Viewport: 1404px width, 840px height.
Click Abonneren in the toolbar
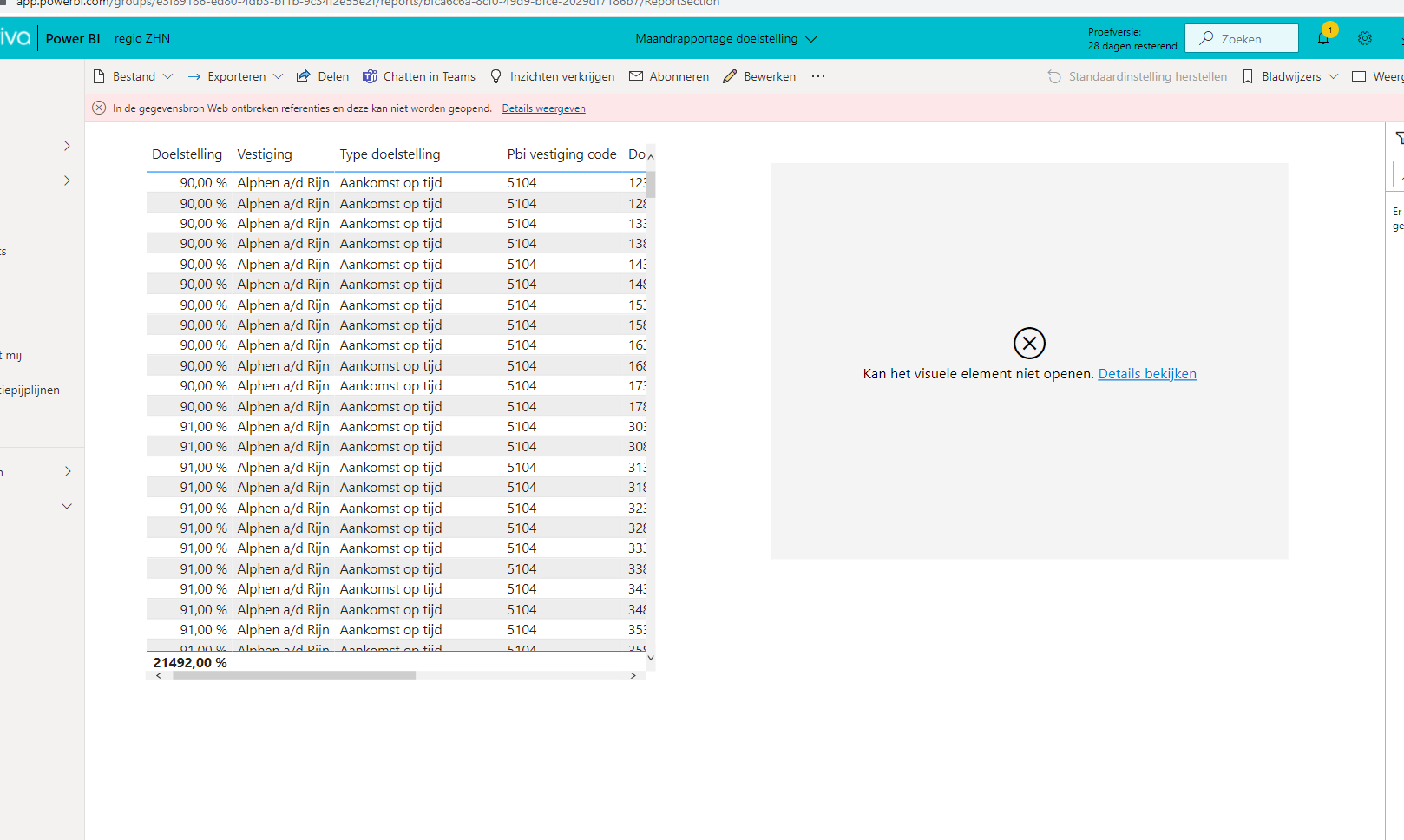click(669, 76)
